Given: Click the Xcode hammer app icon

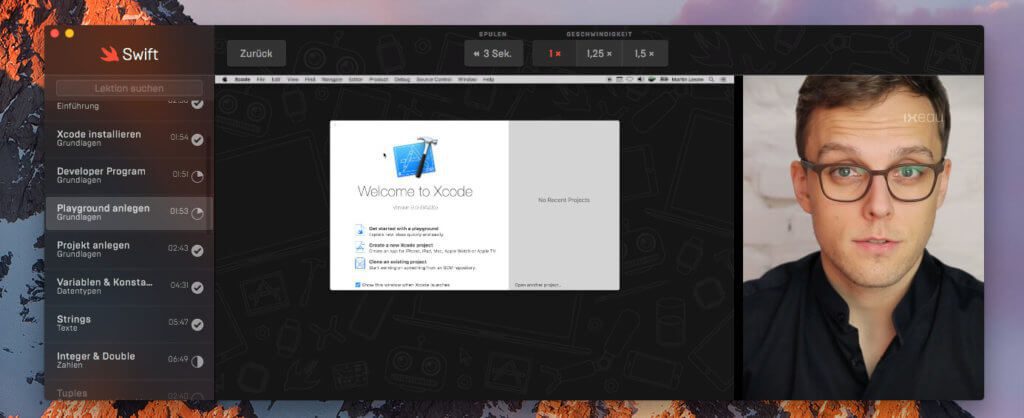Looking at the screenshot, I should (x=415, y=157).
